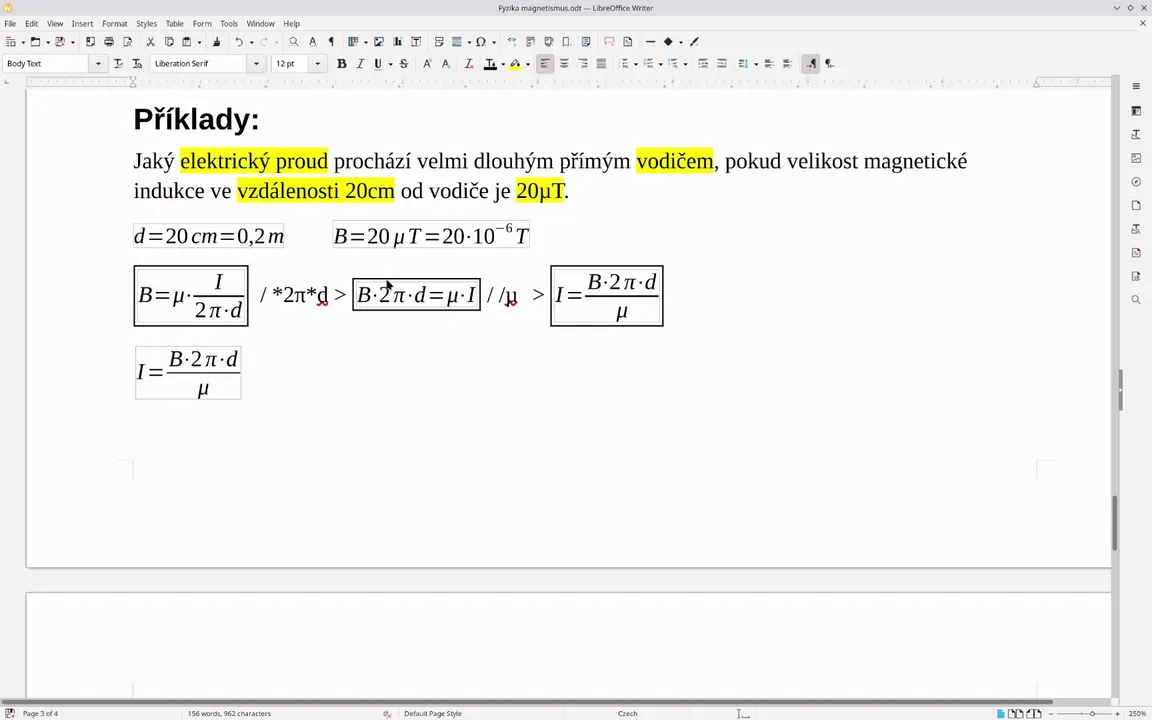1152x720 pixels.
Task: Click the word count '156 words, 962 characters'
Action: (229, 713)
